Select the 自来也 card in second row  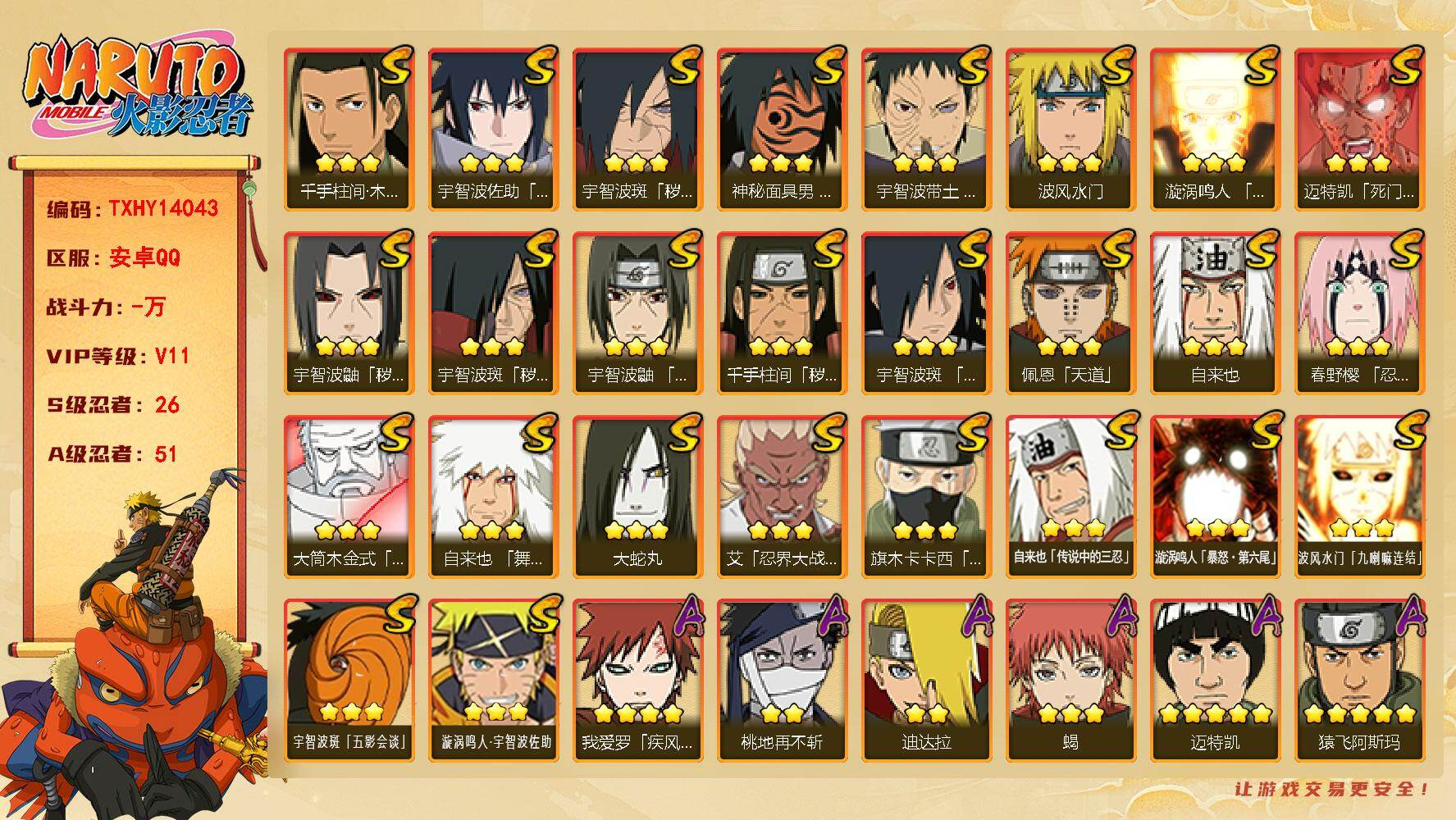point(1215,312)
